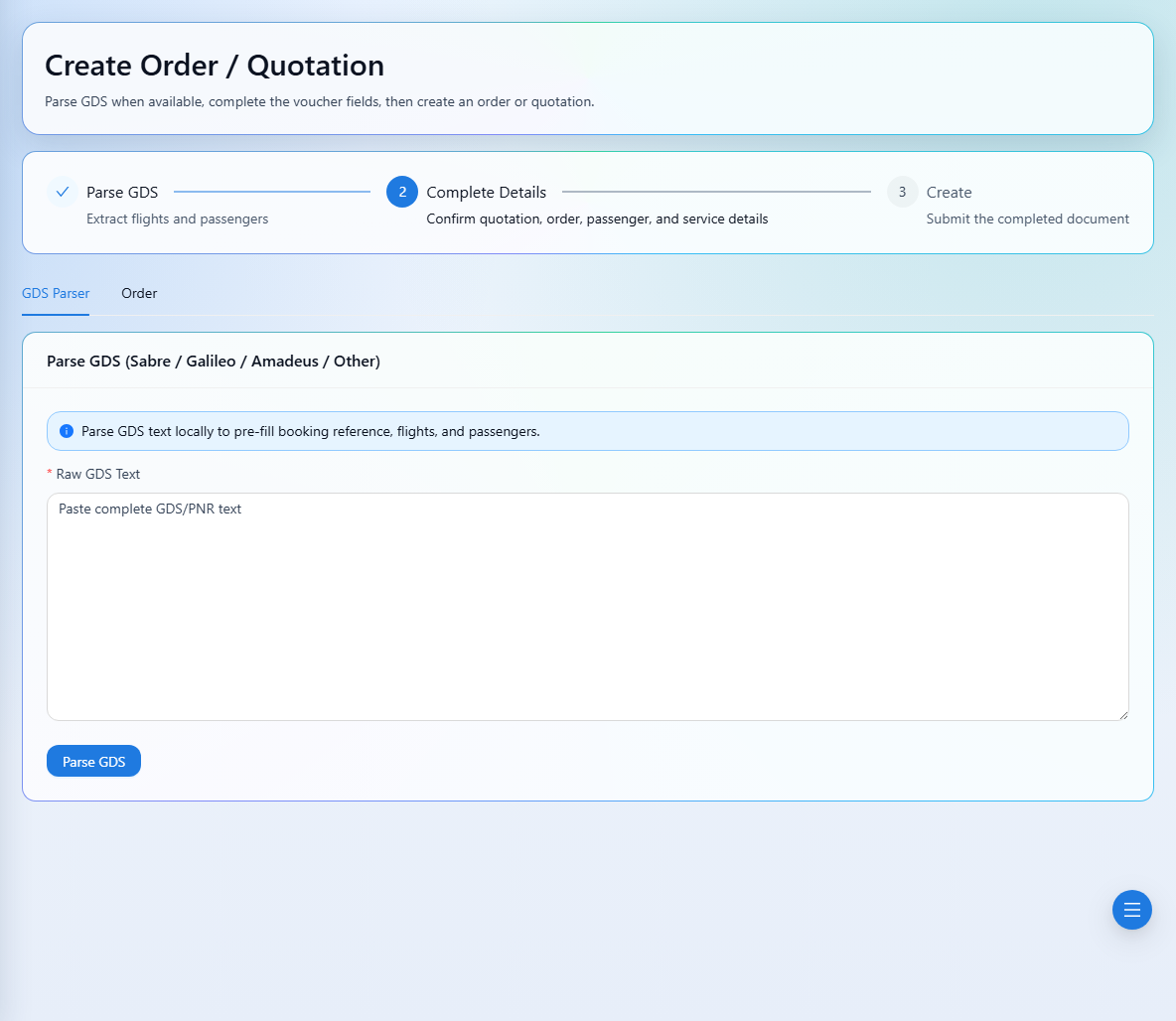Screen dimensions: 1176x1021
Task: Click 'Extract flights and passengers' step description
Action: coord(177,219)
